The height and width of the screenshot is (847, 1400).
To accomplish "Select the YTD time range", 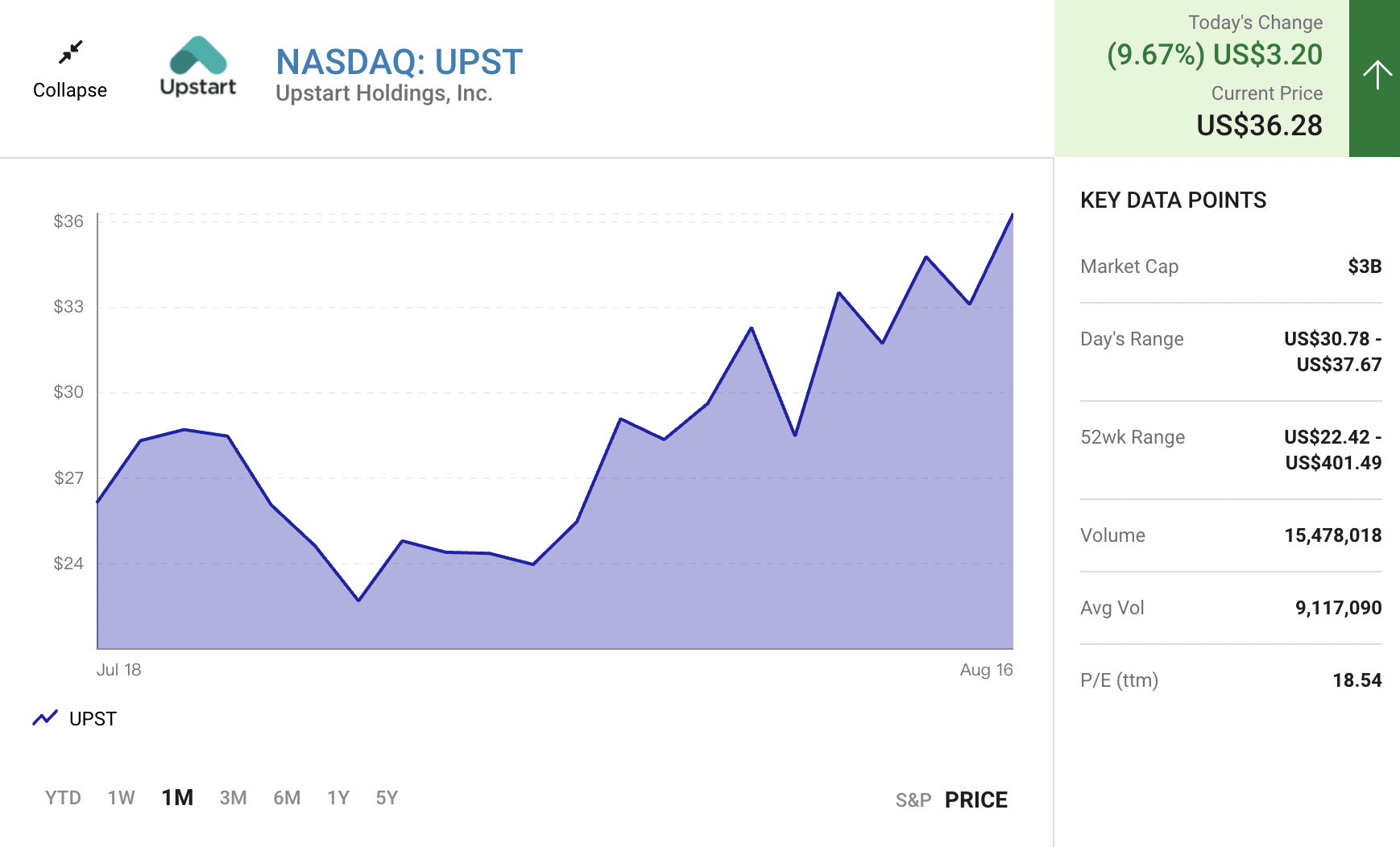I will tap(63, 798).
